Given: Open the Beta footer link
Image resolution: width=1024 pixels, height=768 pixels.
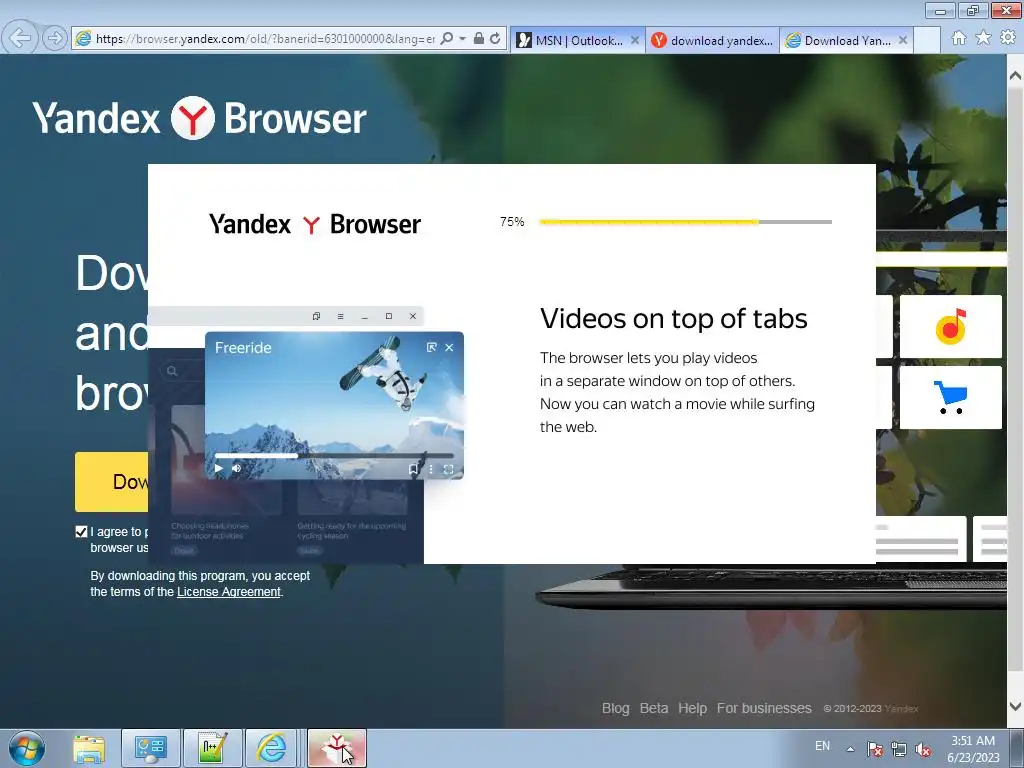Looking at the screenshot, I should (654, 708).
